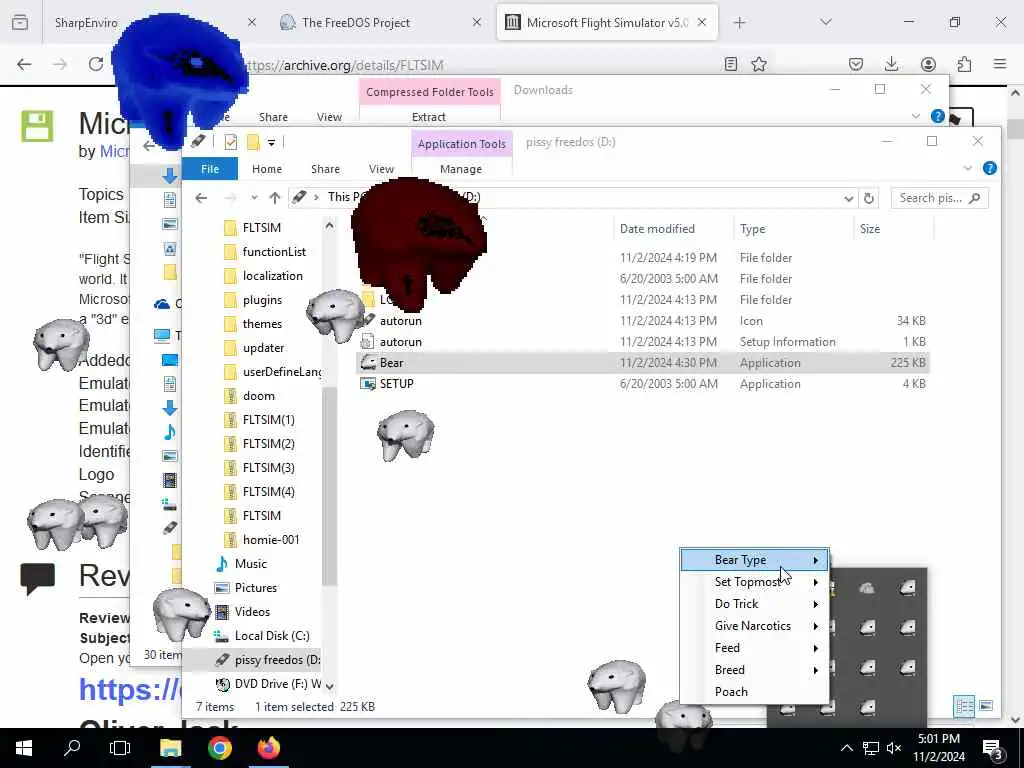Expand the ribbon in pissy freedos window
This screenshot has width=1024, height=768.
(967, 168)
